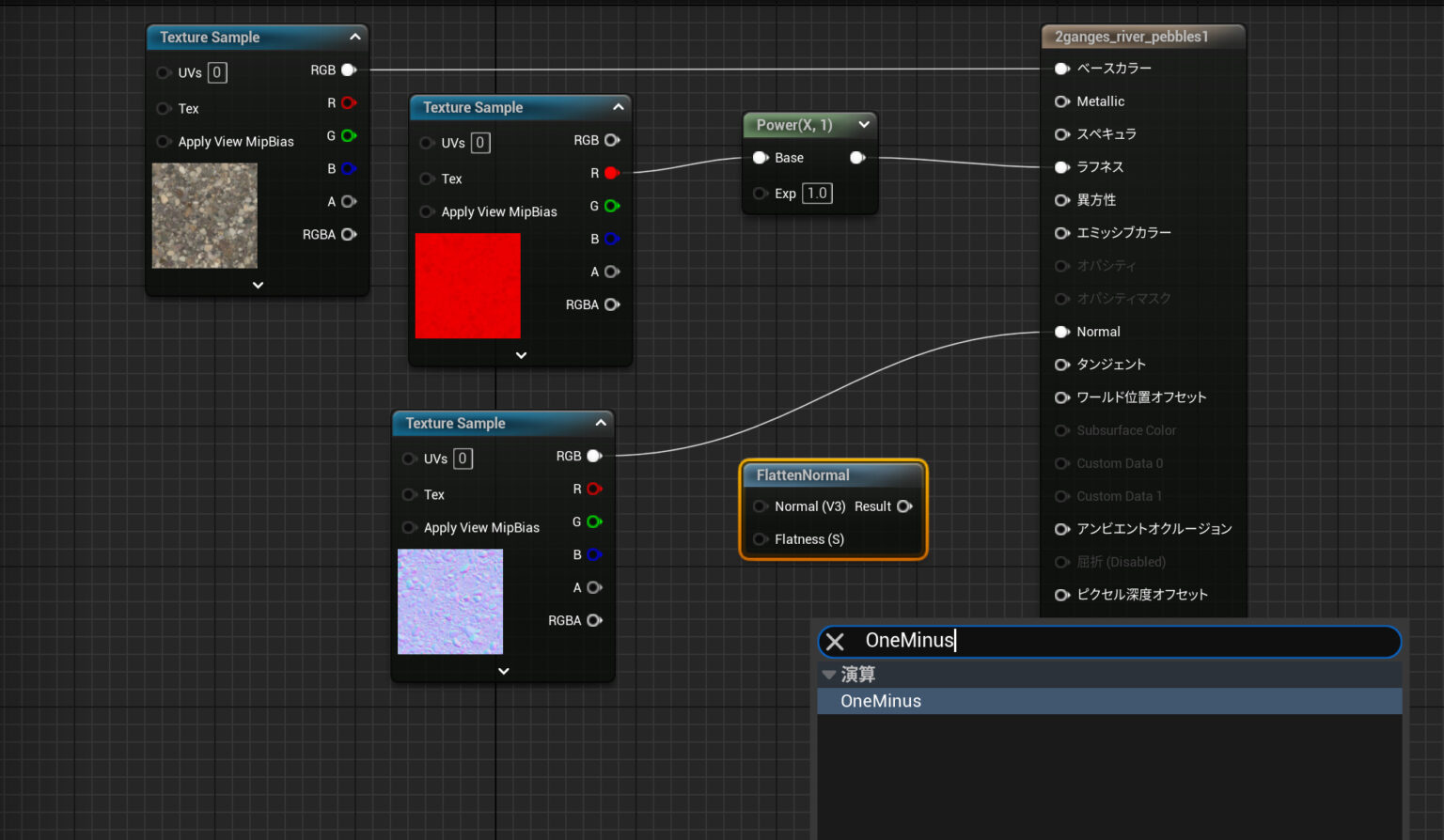Click the Normal input pin on material result node
The height and width of the screenshot is (840, 1444).
[x=1062, y=331]
